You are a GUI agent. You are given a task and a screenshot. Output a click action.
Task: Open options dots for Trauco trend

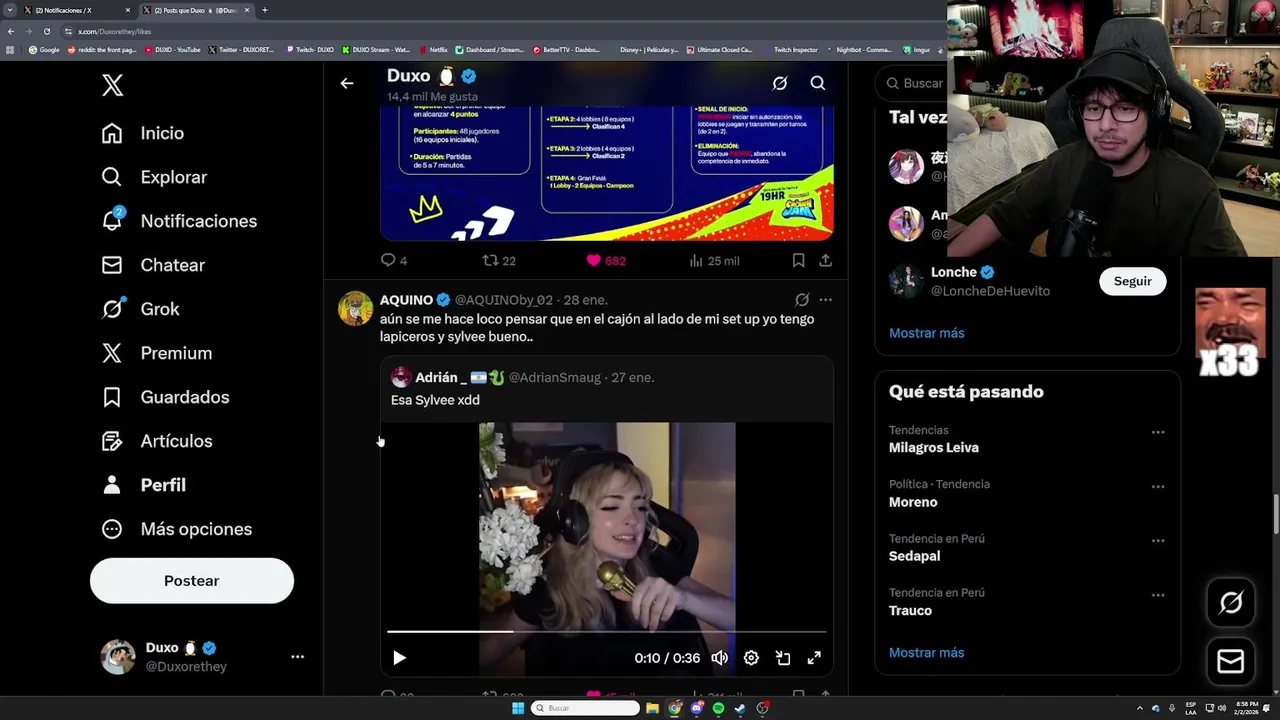[1158, 595]
